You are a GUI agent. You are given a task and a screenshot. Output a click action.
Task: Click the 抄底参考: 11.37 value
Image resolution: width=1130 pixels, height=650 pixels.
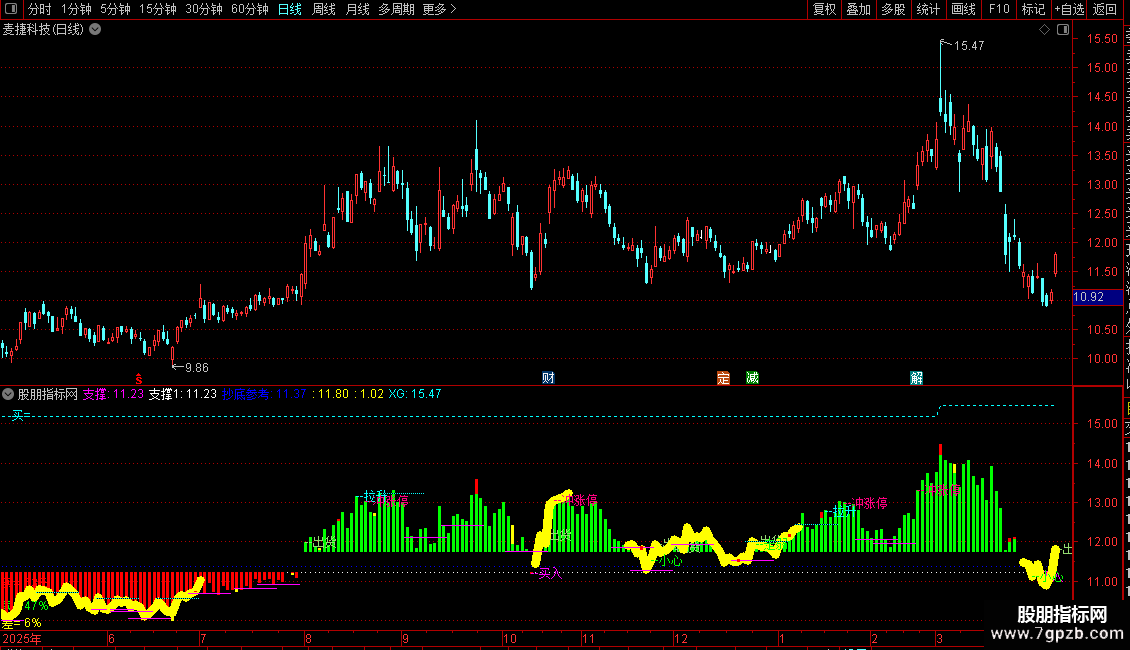point(264,394)
